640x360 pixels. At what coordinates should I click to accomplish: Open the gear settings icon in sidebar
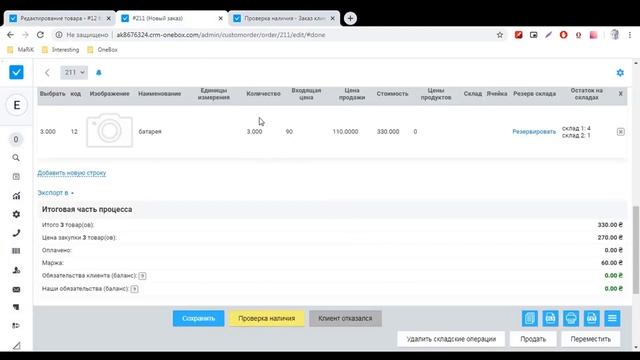[x=16, y=214]
